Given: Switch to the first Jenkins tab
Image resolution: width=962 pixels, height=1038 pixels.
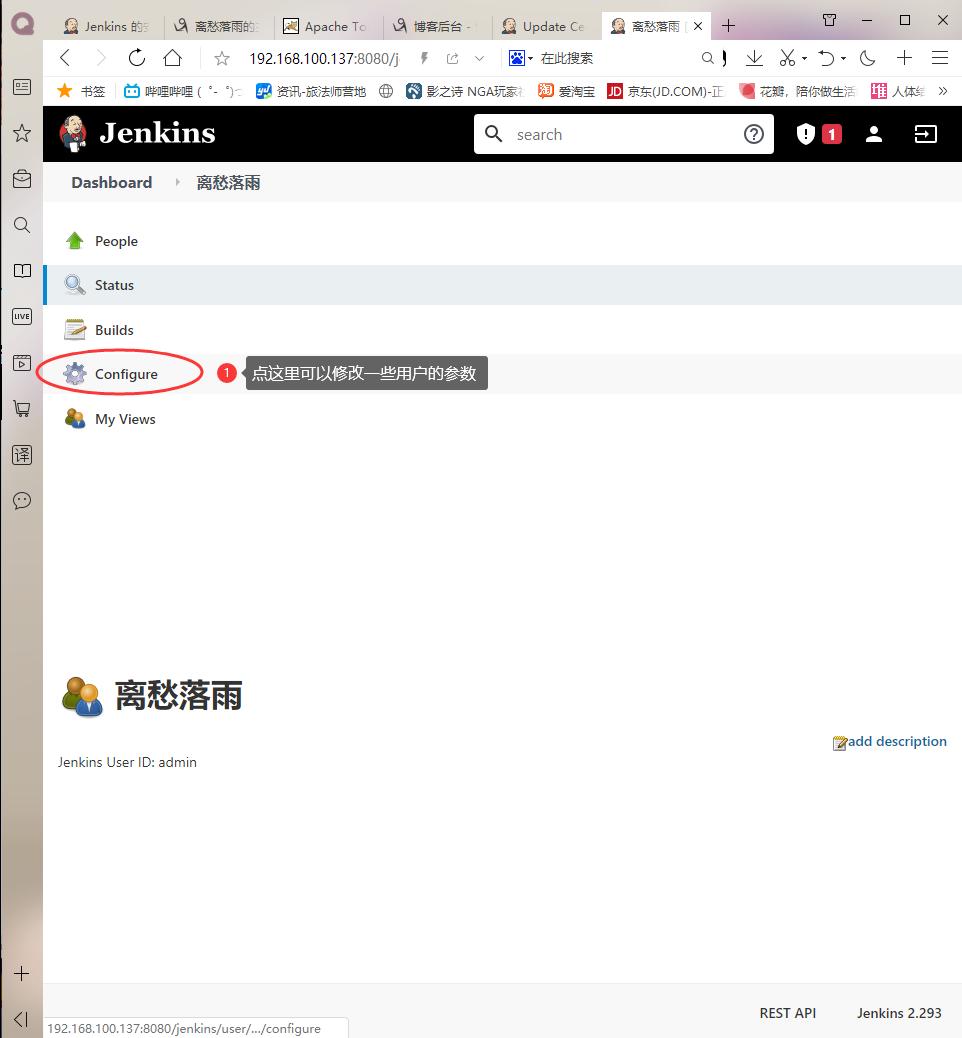Looking at the screenshot, I should pos(110,26).
